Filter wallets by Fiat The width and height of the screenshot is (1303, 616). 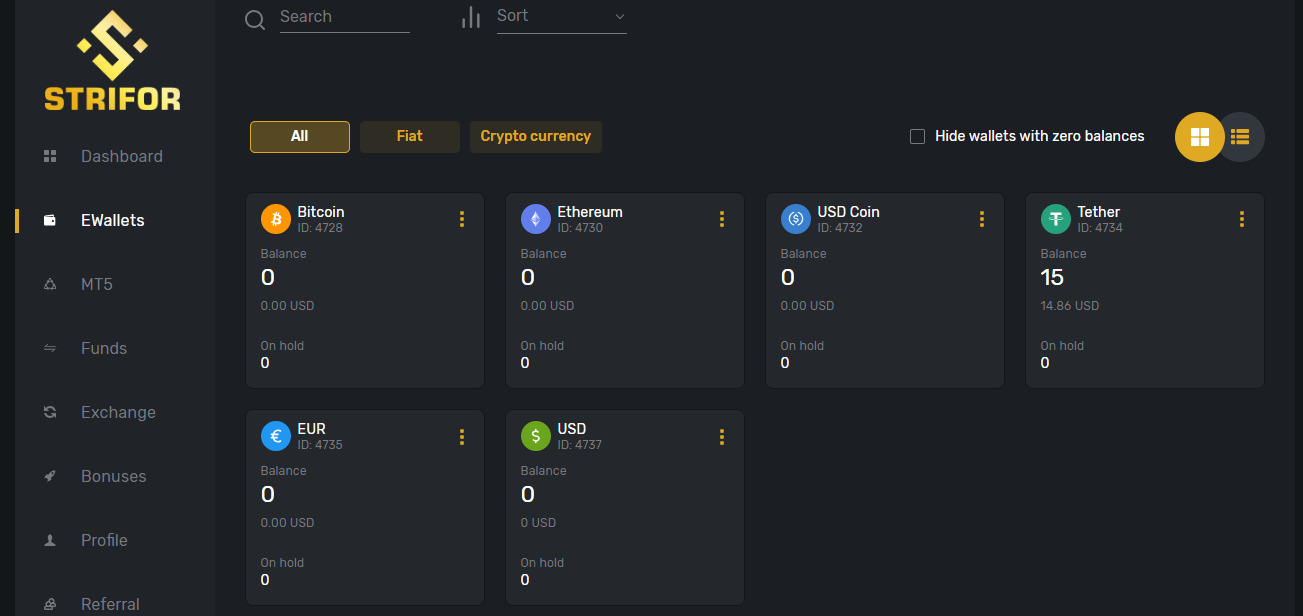[409, 137]
